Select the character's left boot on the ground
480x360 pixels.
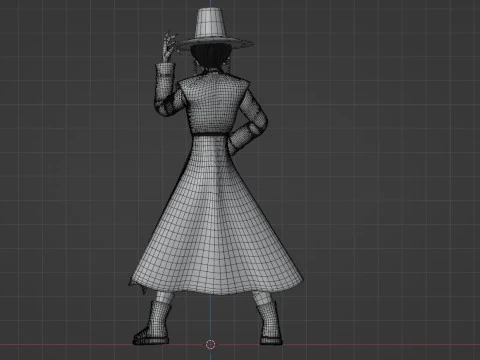152,323
